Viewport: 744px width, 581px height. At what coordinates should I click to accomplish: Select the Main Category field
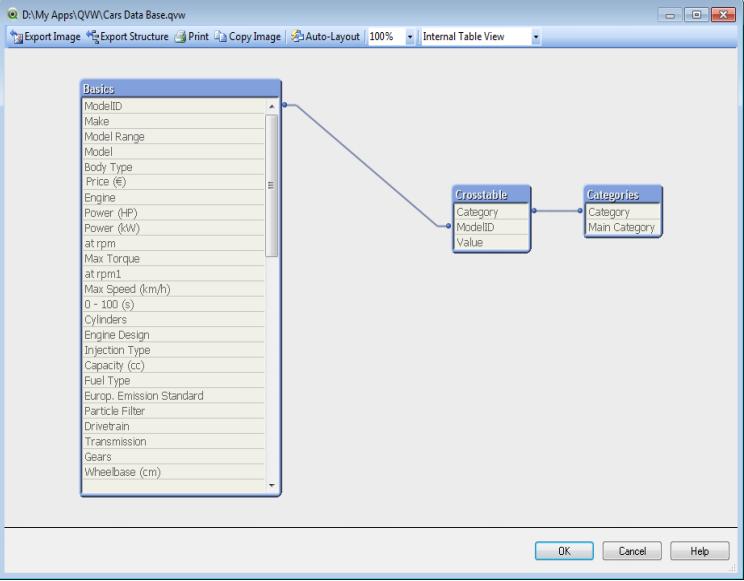[623, 227]
